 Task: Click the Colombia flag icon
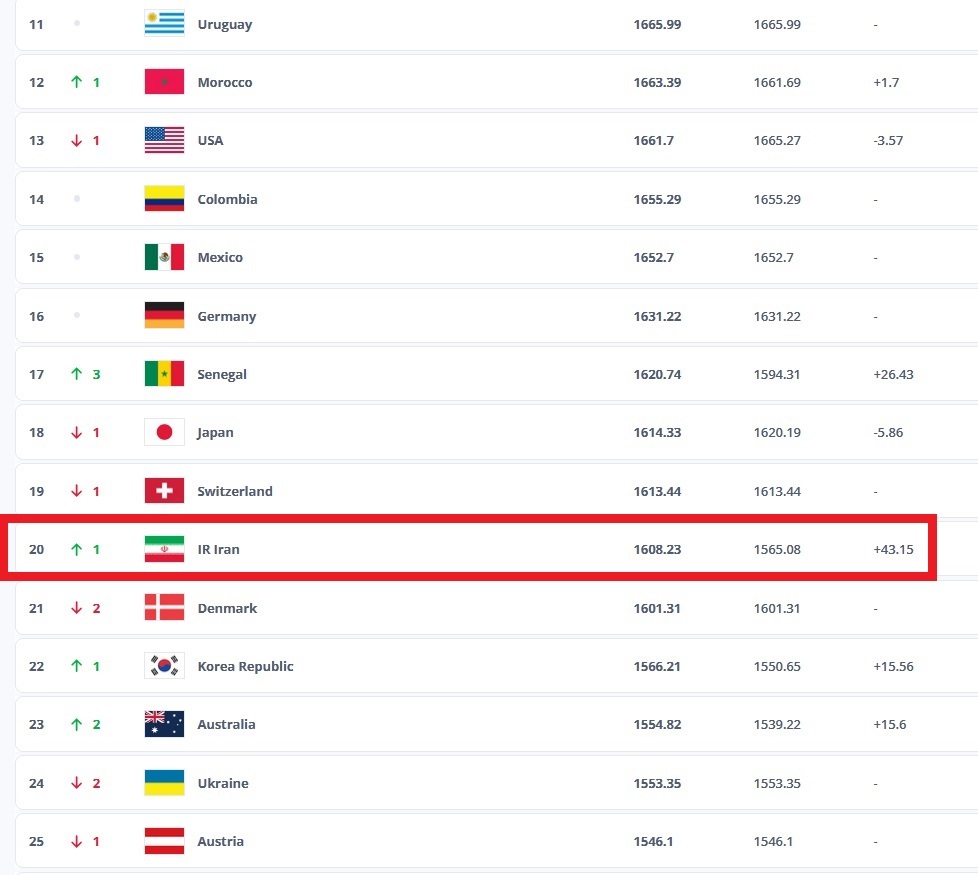(x=164, y=199)
